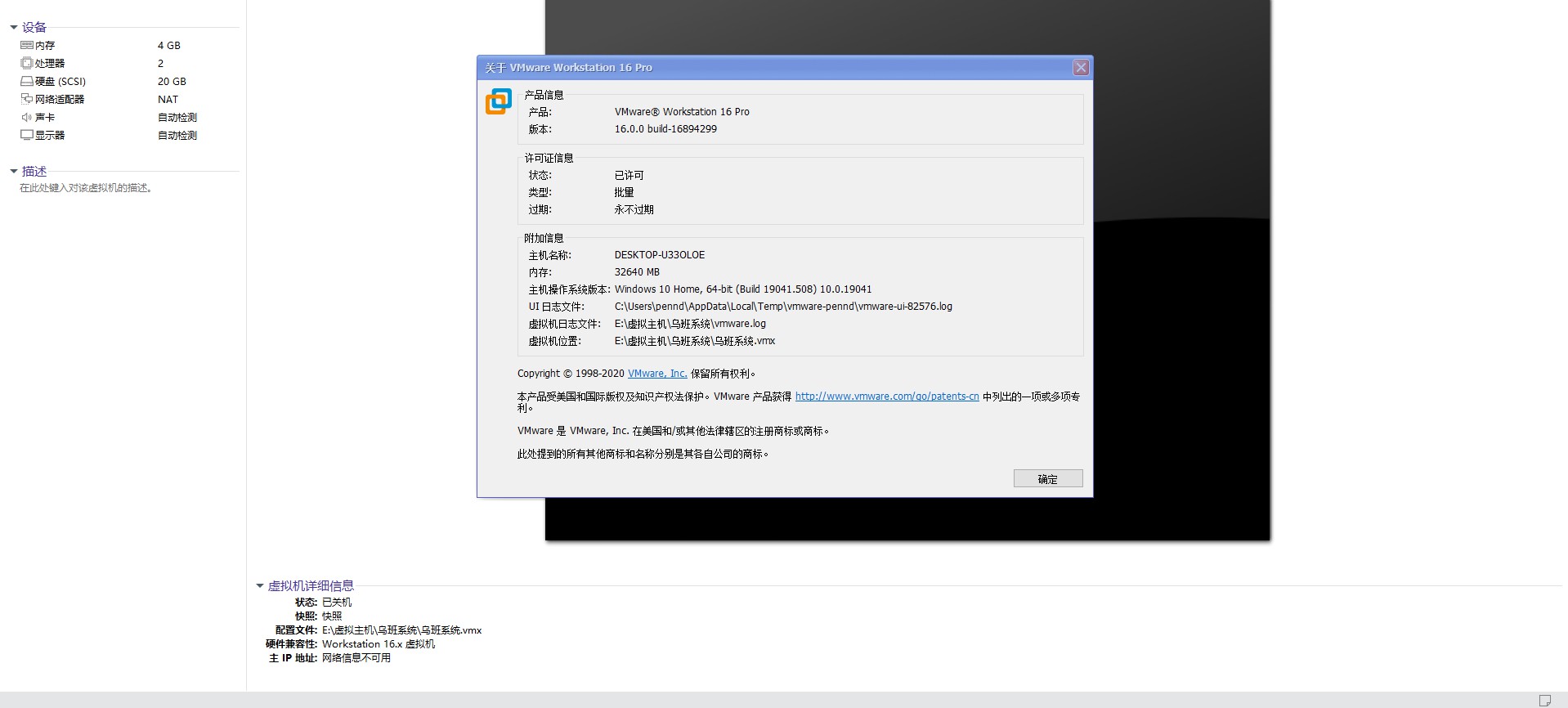This screenshot has width=1568, height=708.
Task: Select the 硬盘 (SCSI) disk icon
Action: [27, 82]
